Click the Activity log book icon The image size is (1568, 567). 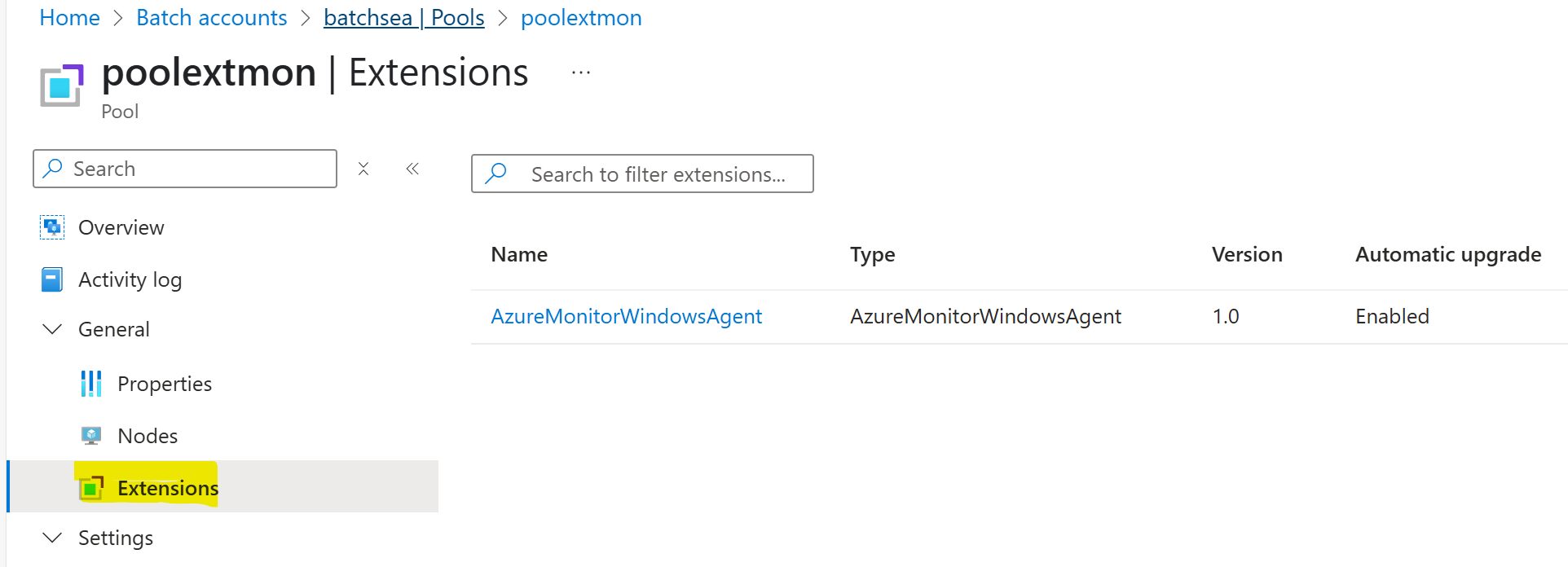[x=52, y=279]
